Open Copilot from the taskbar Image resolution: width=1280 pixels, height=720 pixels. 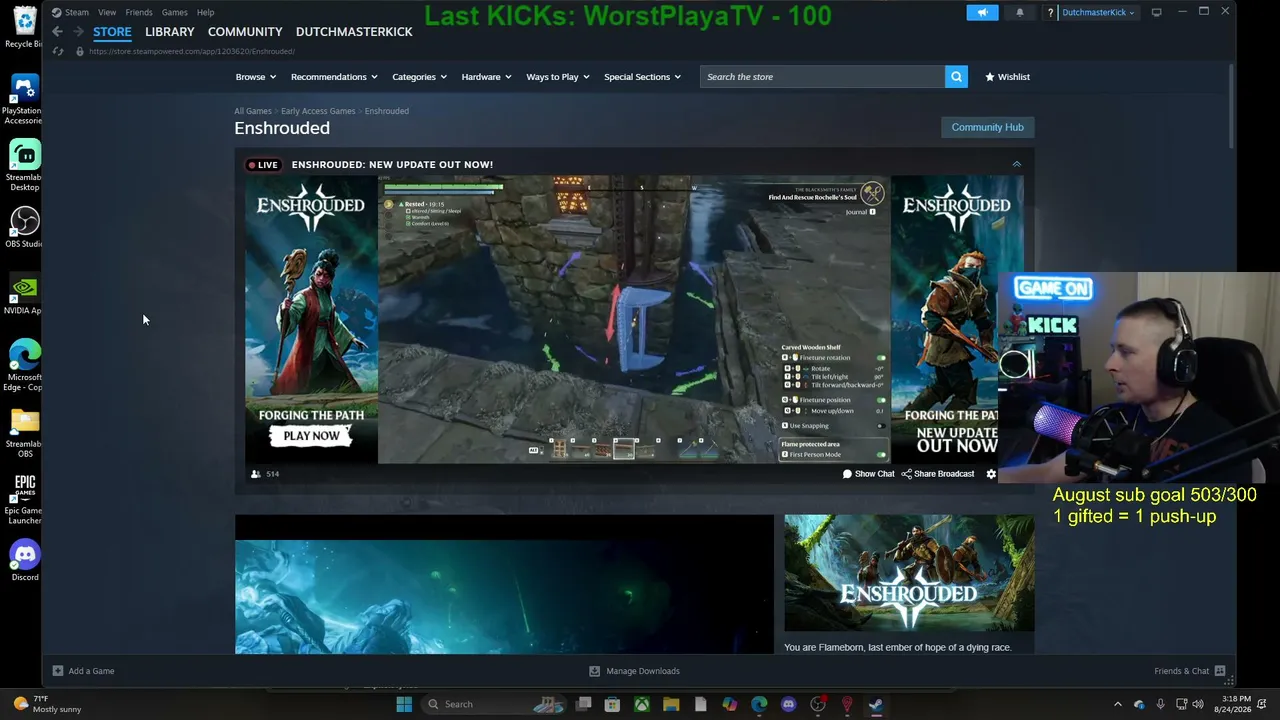coord(730,704)
